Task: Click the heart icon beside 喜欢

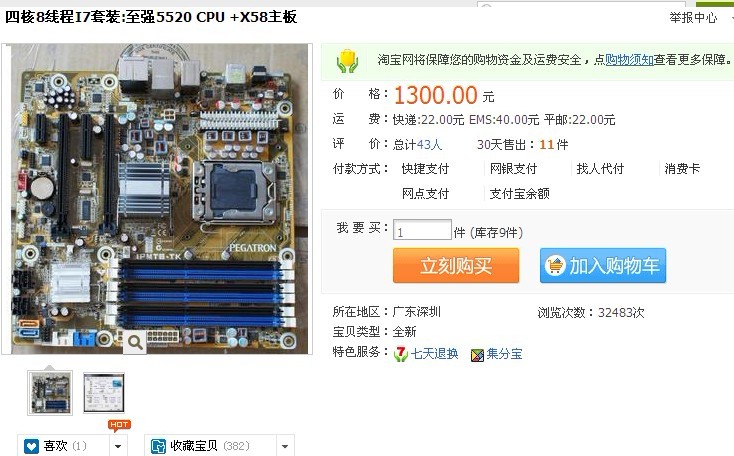Action: coord(31,446)
